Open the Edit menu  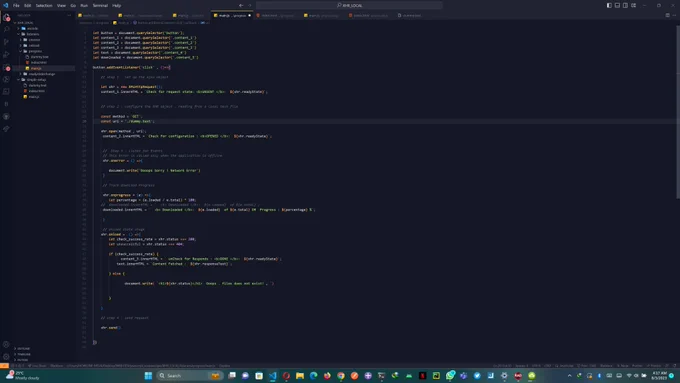pyautogui.click(x=27, y=5)
